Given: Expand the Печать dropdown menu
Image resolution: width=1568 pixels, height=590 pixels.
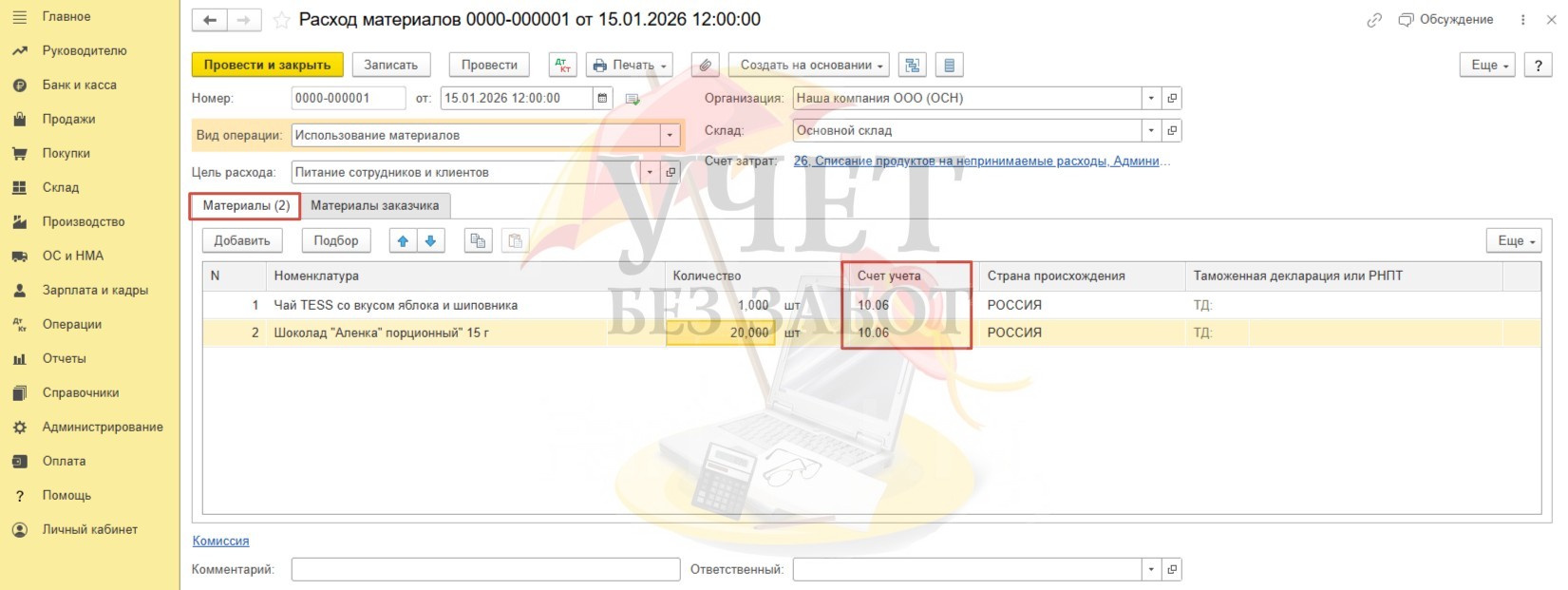Looking at the screenshot, I should (629, 65).
